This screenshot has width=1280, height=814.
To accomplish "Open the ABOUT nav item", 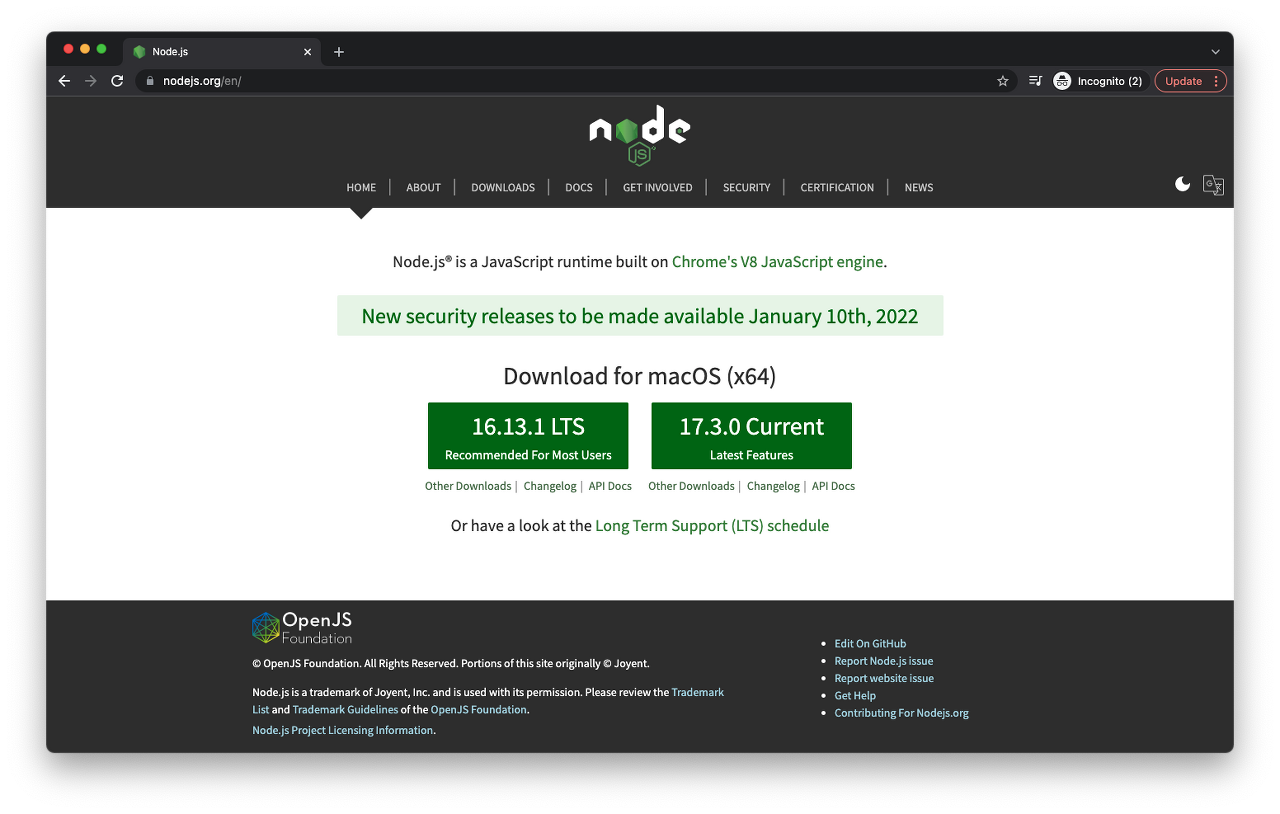I will 423,188.
